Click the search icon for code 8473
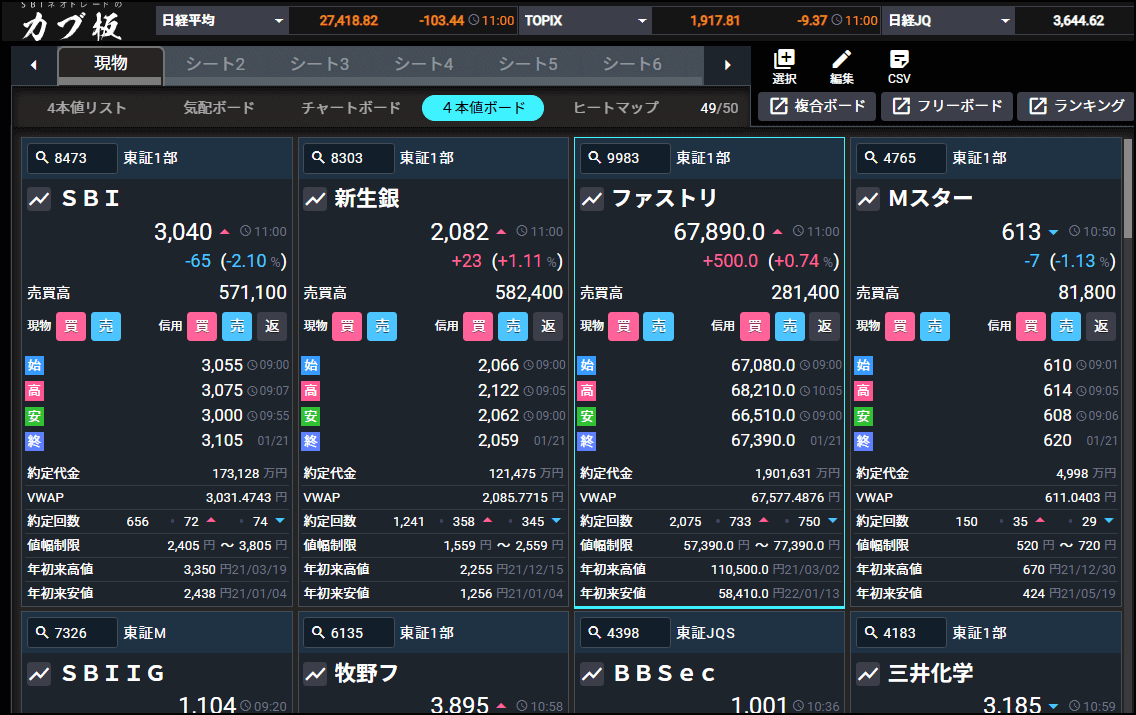The height and width of the screenshot is (715, 1136). click(x=42, y=157)
